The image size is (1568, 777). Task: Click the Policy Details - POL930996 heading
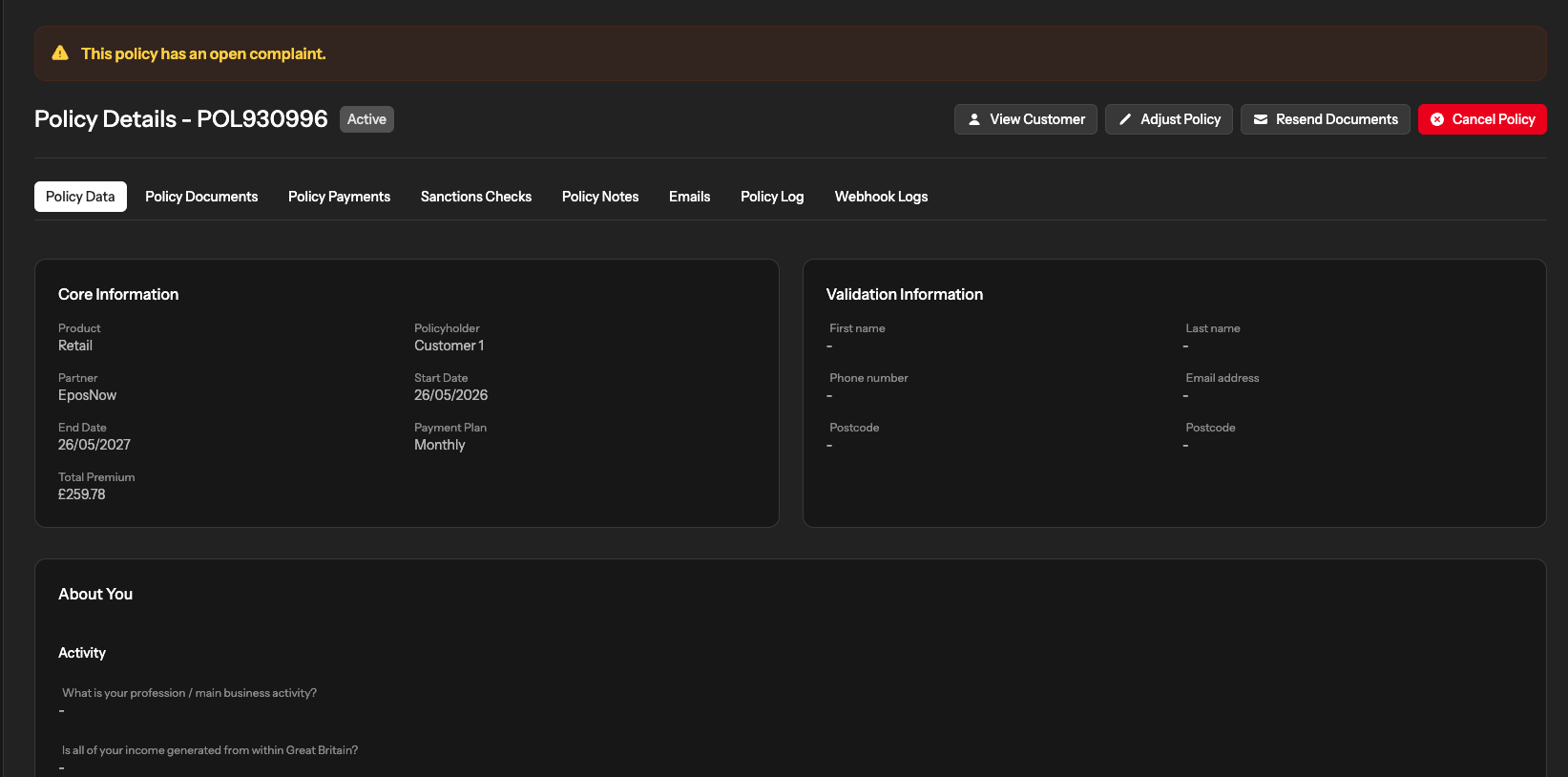point(181,119)
